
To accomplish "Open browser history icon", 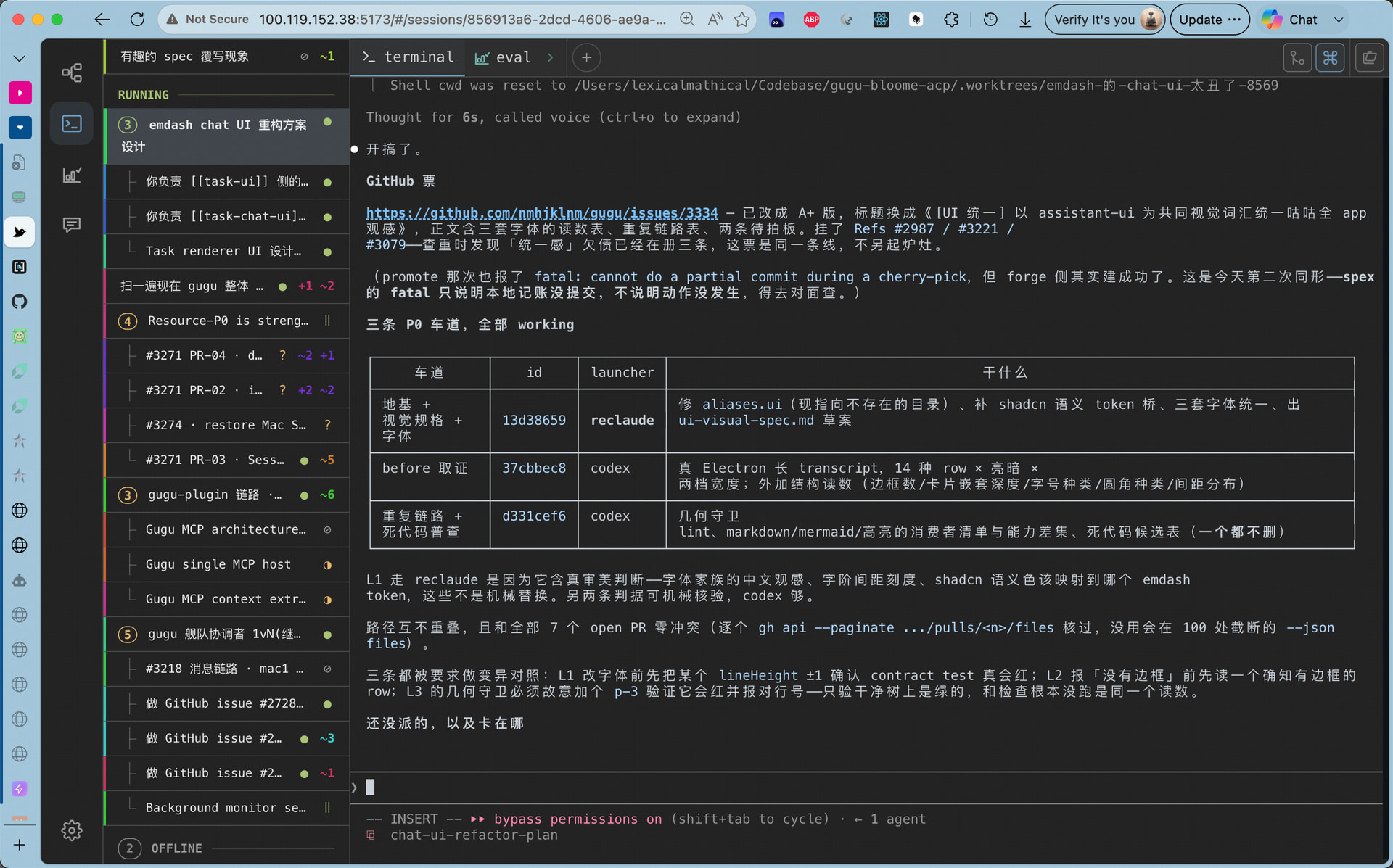I will pos(990,20).
